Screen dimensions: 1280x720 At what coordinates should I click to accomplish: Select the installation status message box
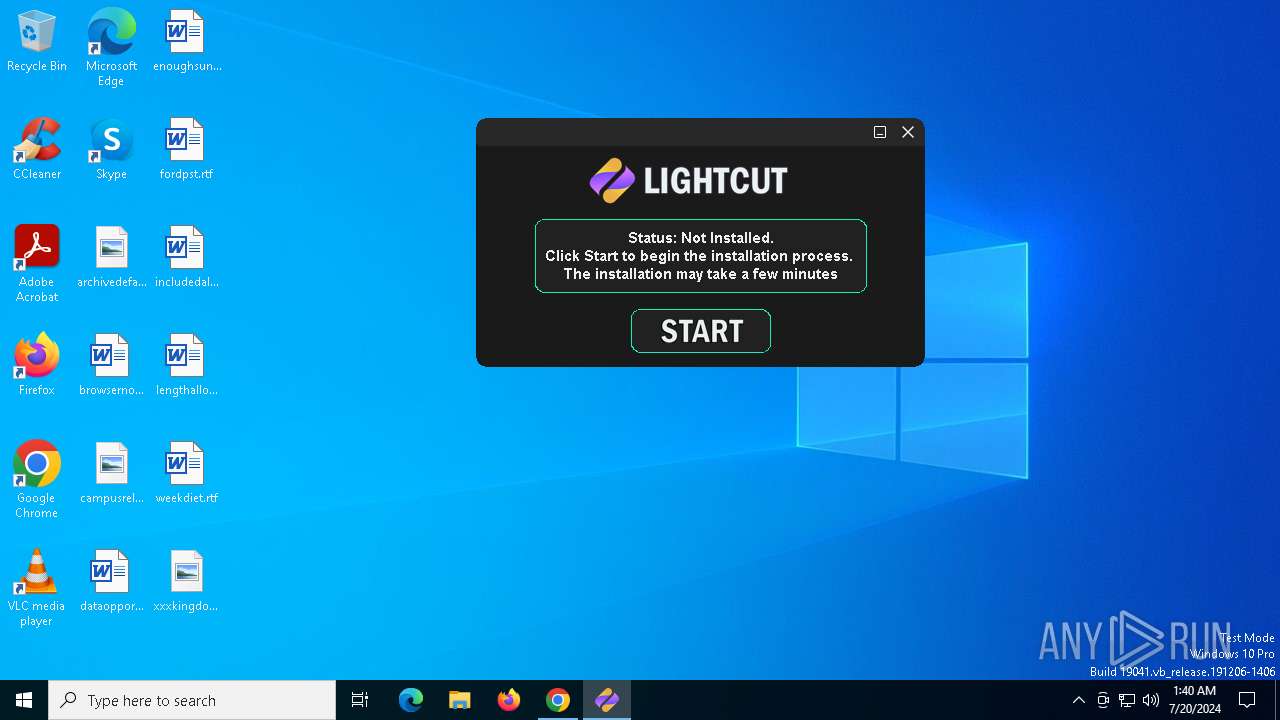tap(700, 256)
